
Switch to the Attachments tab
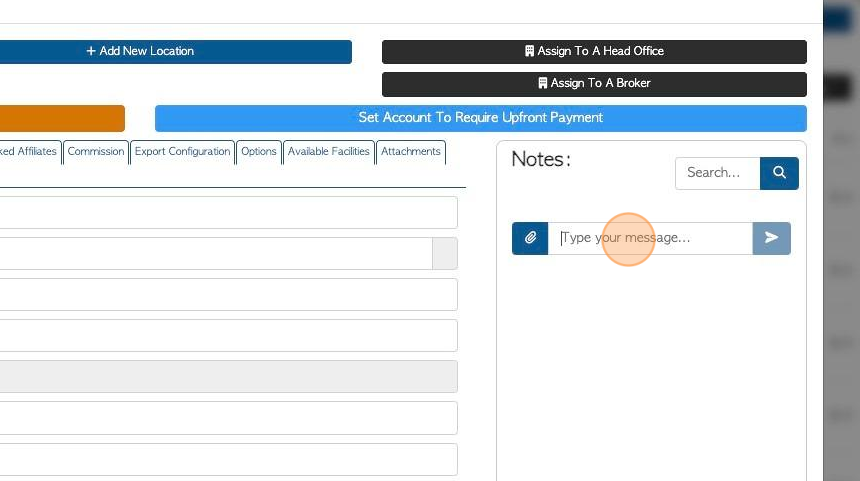[x=411, y=152]
